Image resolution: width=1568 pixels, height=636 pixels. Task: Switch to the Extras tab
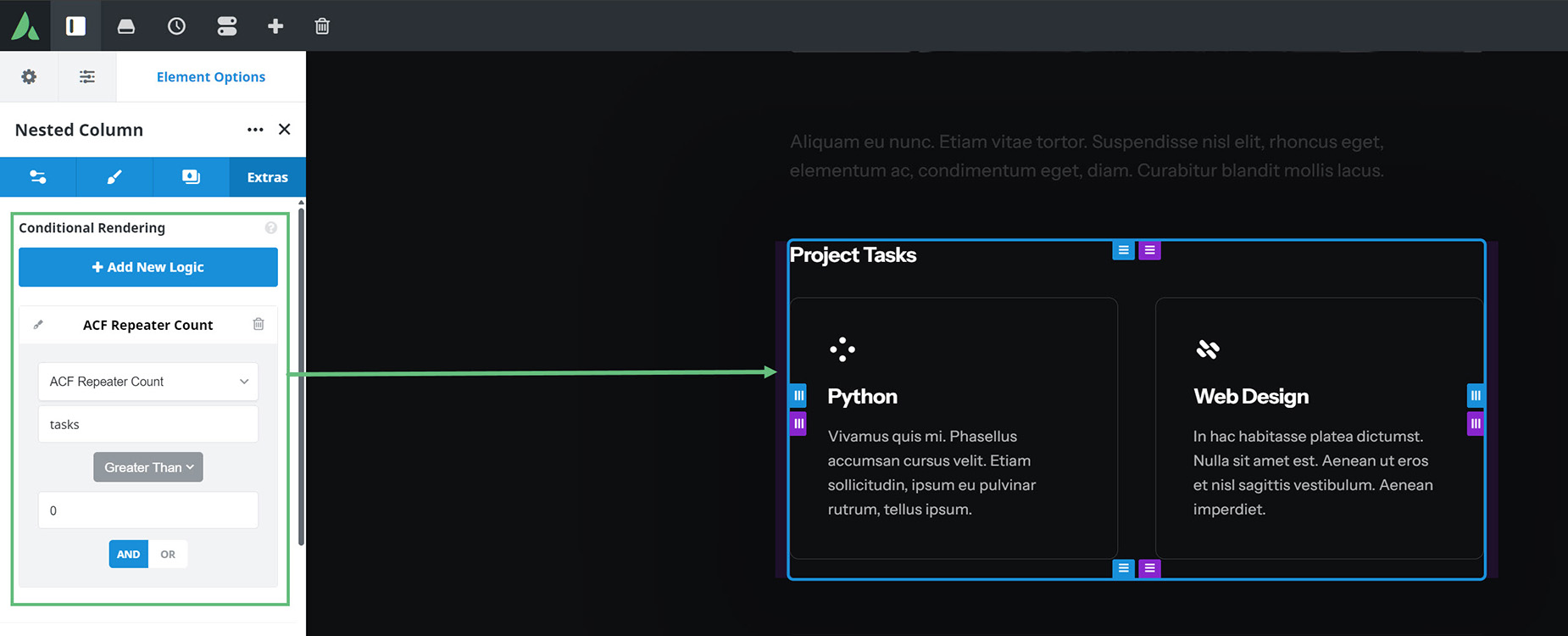[267, 177]
